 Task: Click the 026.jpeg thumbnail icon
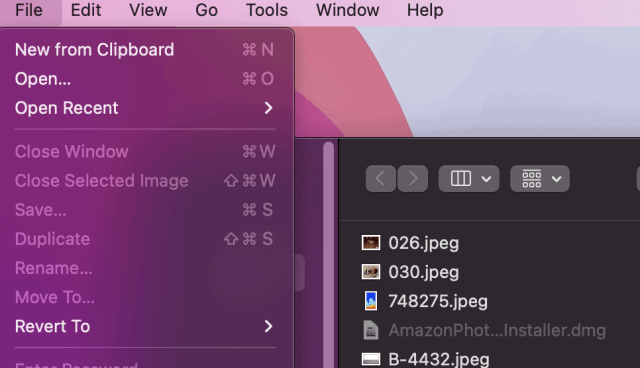[371, 243]
